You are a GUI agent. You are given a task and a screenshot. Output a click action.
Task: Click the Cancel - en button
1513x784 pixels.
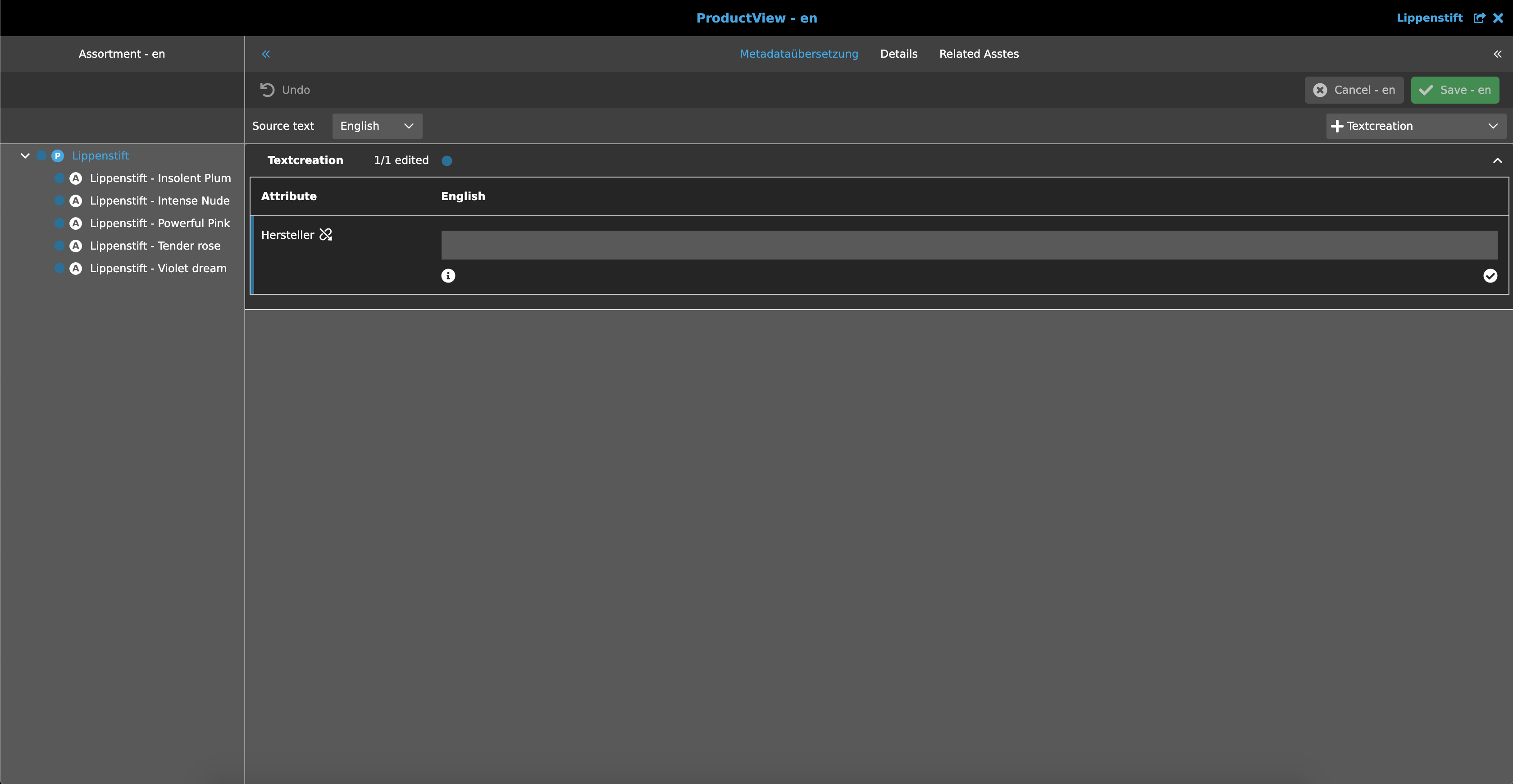coord(1354,89)
